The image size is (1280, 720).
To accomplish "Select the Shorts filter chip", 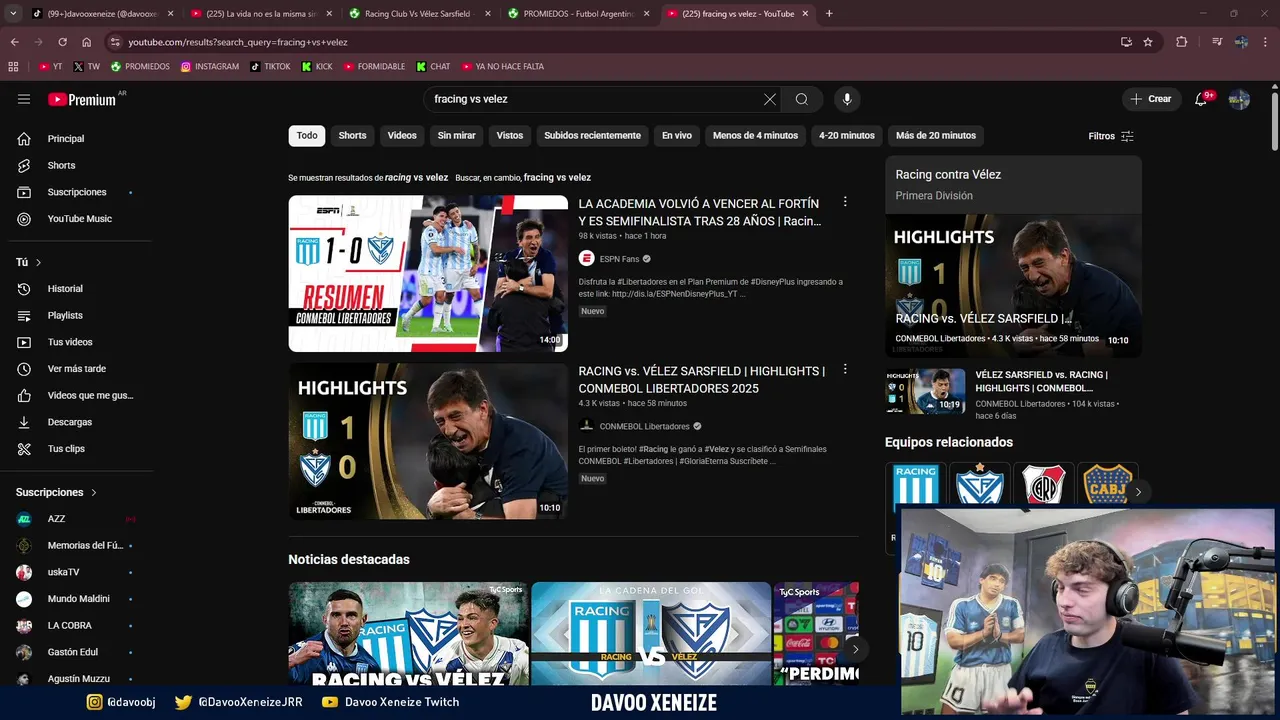I will 352,136.
